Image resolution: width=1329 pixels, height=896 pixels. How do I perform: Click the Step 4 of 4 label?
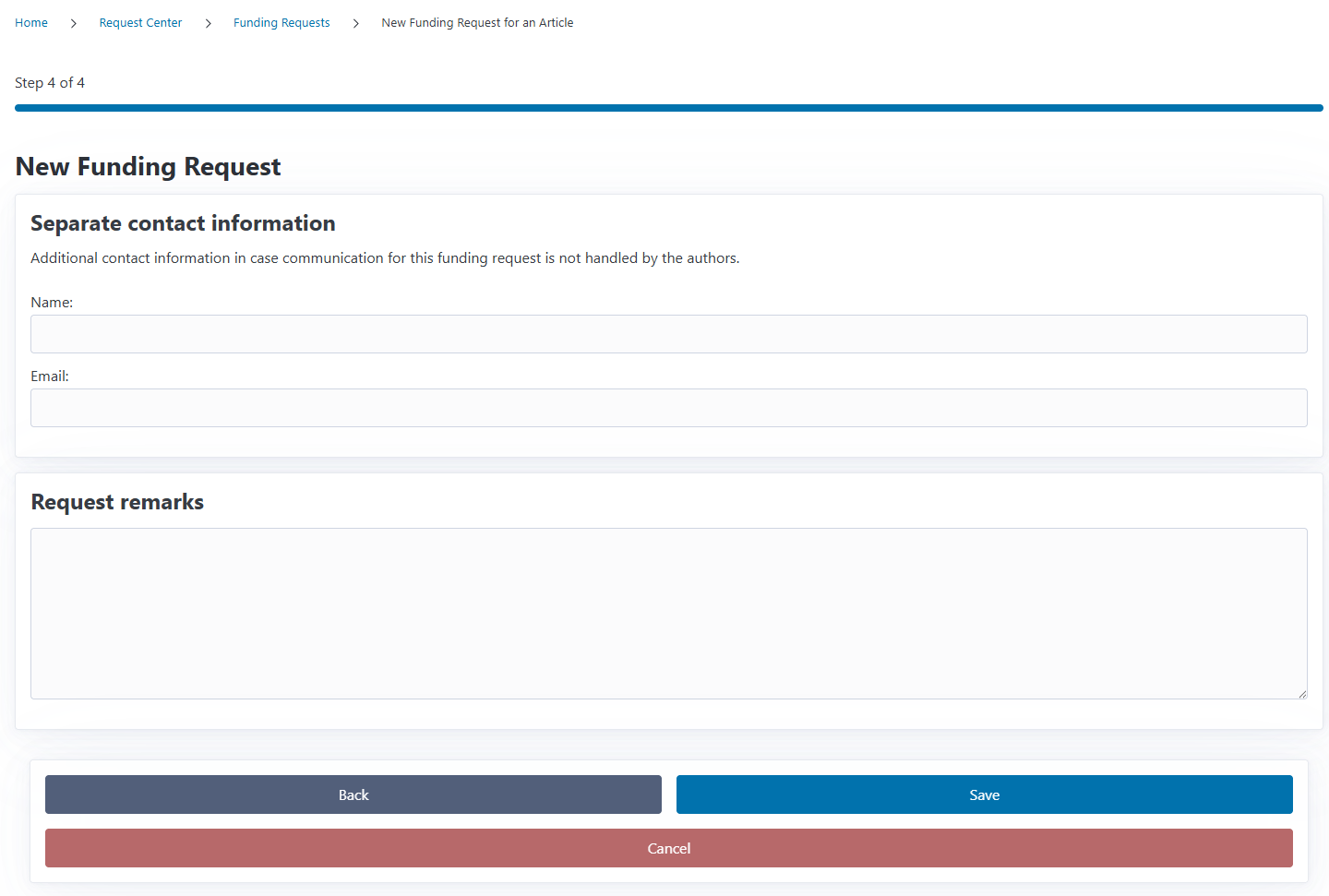point(50,83)
